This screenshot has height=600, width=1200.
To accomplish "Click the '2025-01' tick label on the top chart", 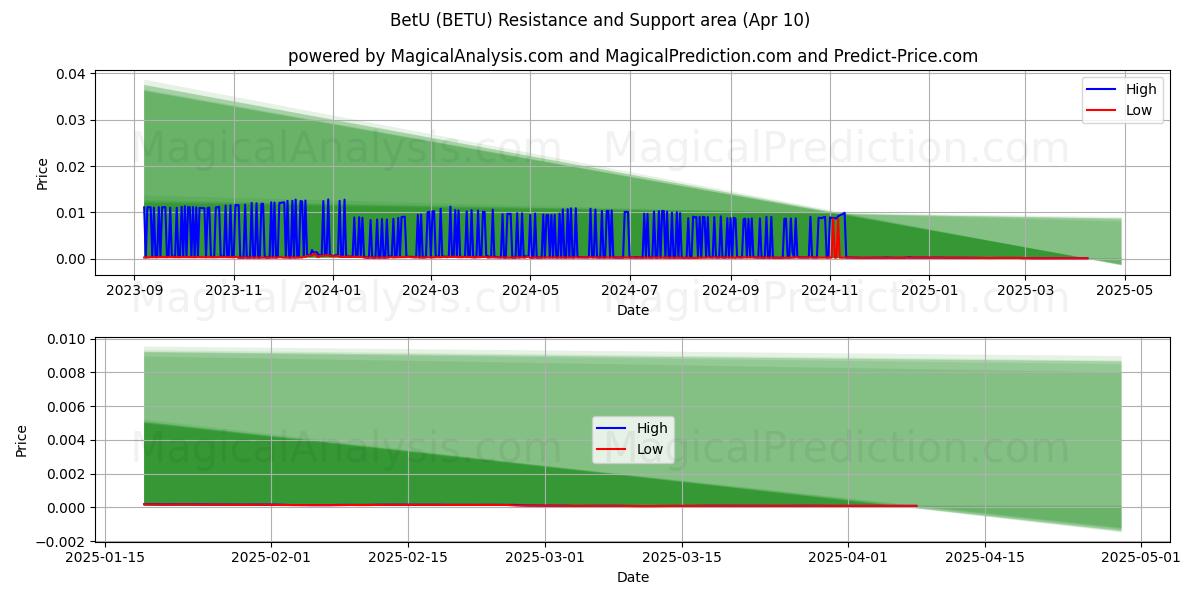I will (x=929, y=290).
